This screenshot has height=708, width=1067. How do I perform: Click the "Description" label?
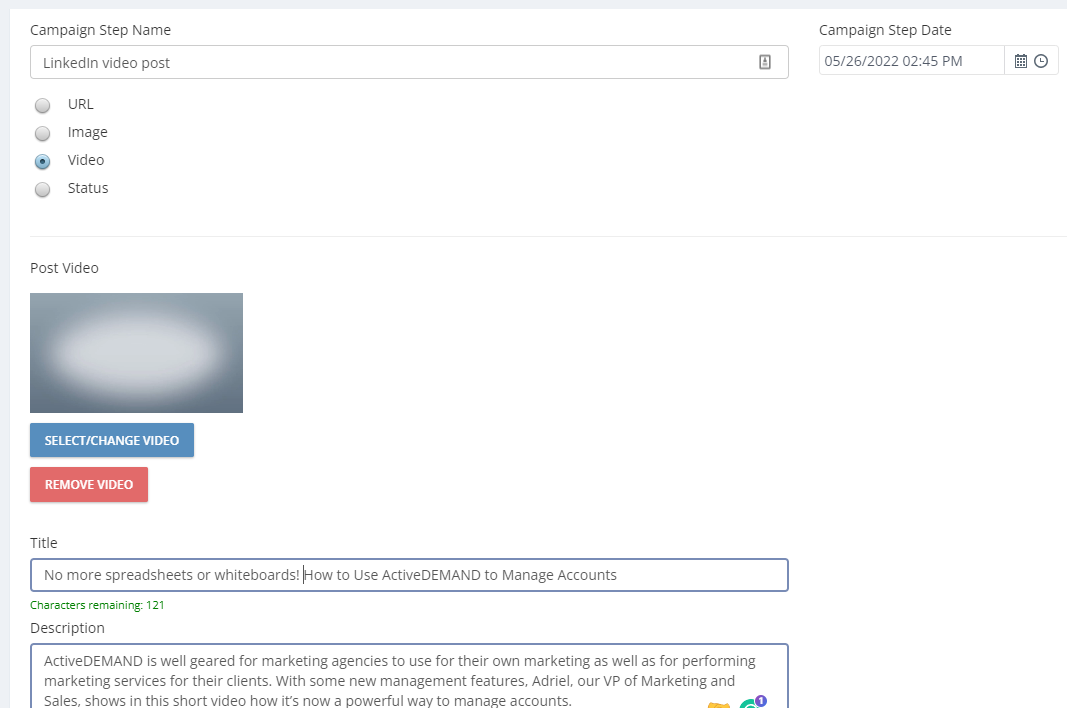point(67,628)
